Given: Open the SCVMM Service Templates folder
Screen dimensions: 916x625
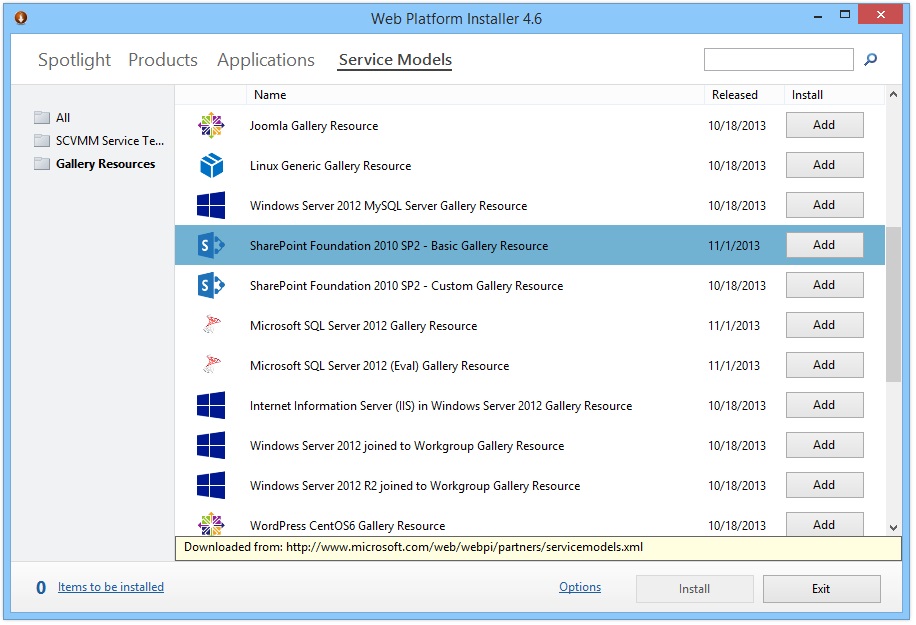Looking at the screenshot, I should tap(99, 140).
